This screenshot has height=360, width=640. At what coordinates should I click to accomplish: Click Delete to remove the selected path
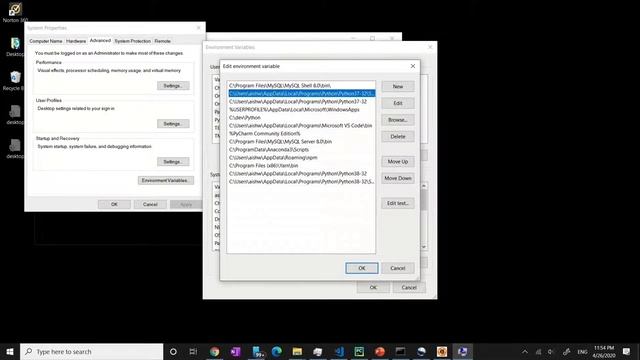(x=398, y=137)
